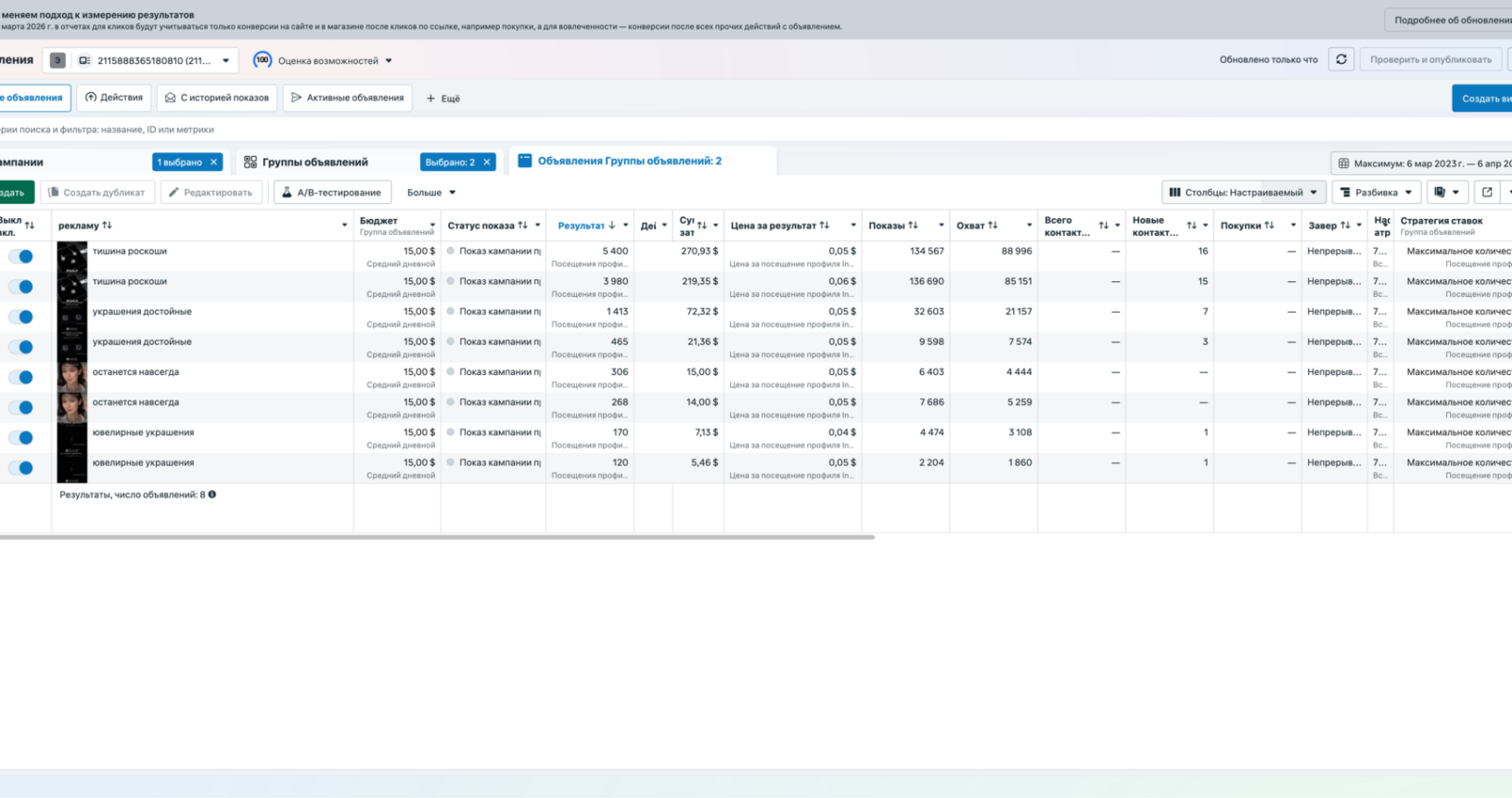The image size is (1512, 798).
Task: Sort by Показы column arrows
Action: 913,225
